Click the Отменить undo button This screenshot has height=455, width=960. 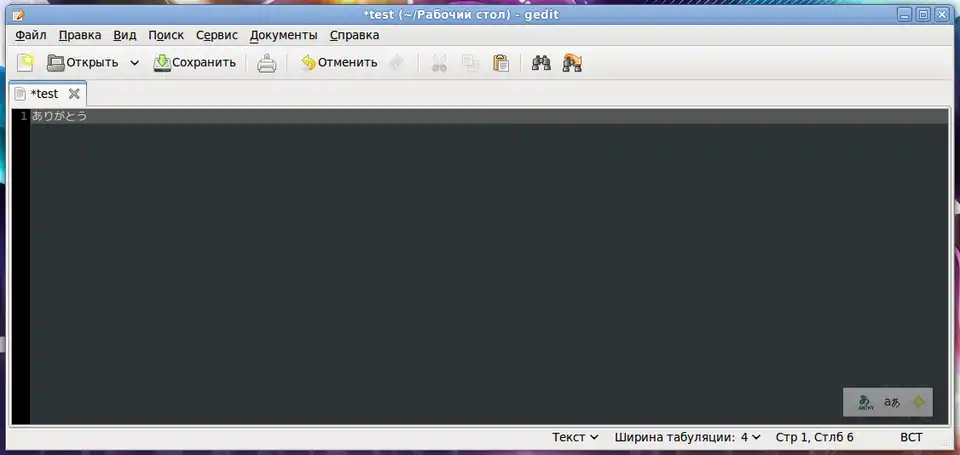[339, 63]
